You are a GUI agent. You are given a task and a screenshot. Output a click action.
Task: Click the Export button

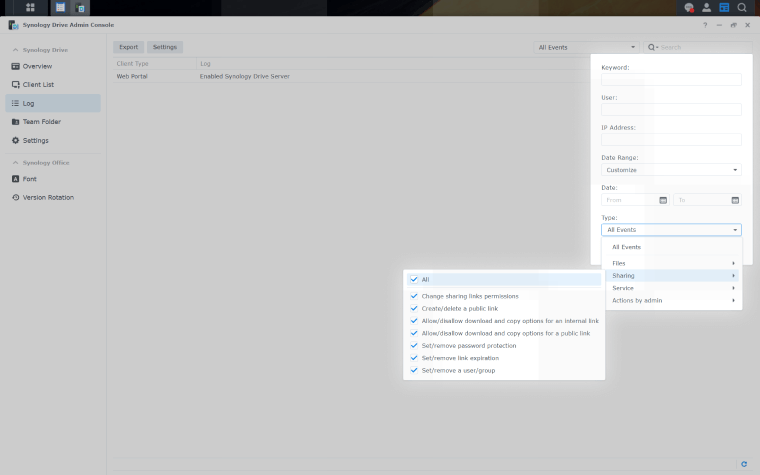(128, 47)
